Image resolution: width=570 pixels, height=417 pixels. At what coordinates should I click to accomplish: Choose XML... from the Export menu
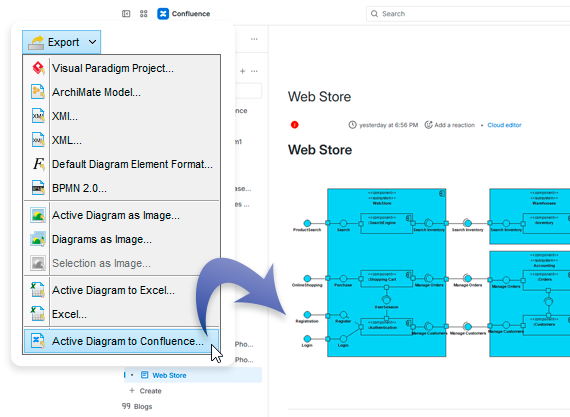click(122, 140)
